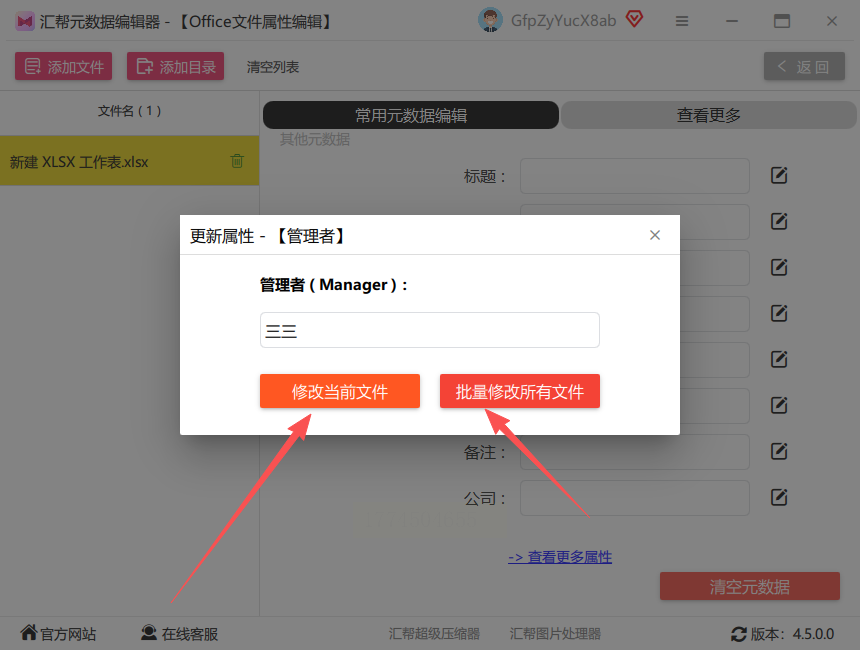860x650 pixels.
Task: Click the edit icon for 公司
Action: click(779, 498)
